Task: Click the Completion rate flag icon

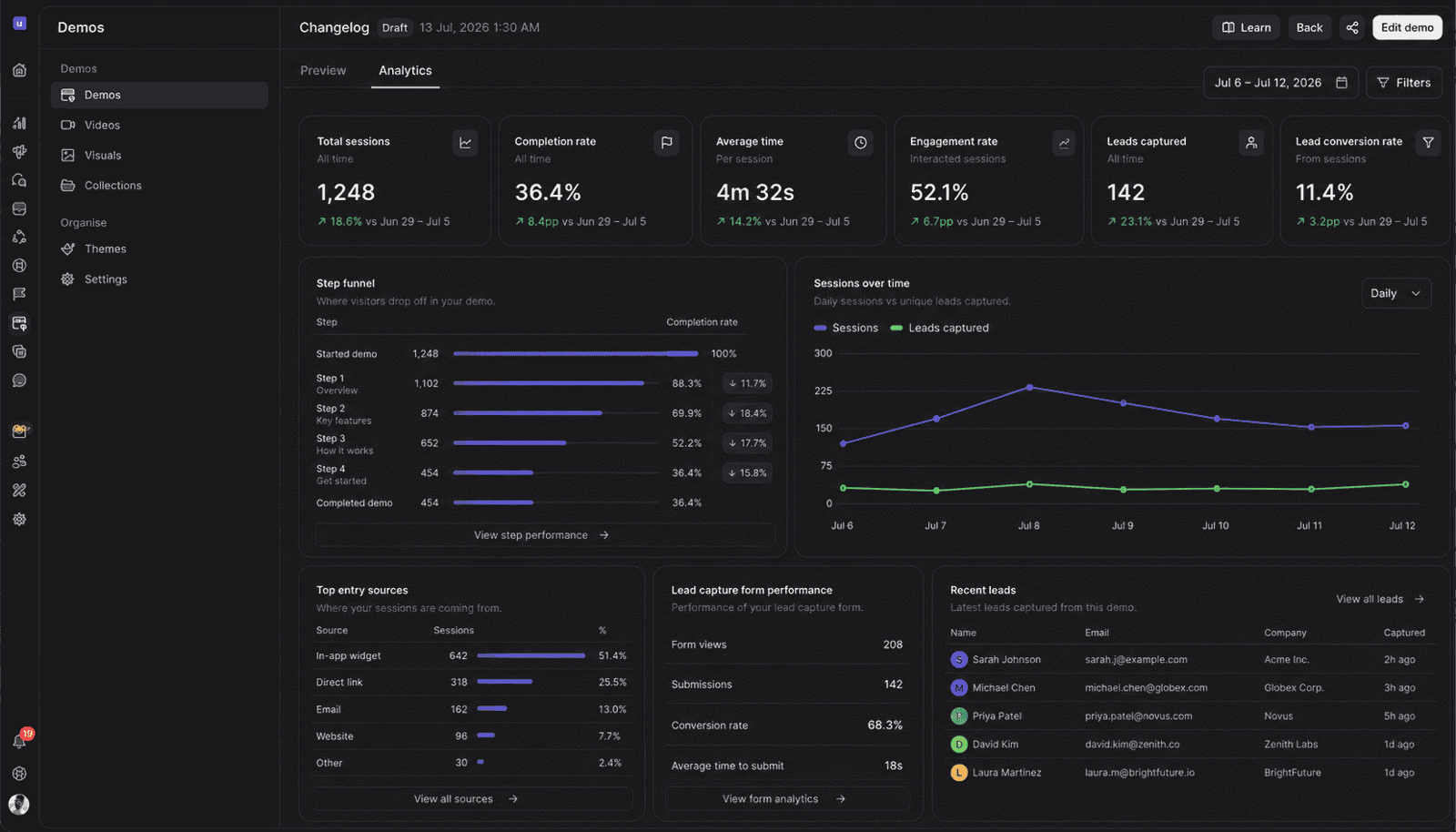Action: pos(666,143)
